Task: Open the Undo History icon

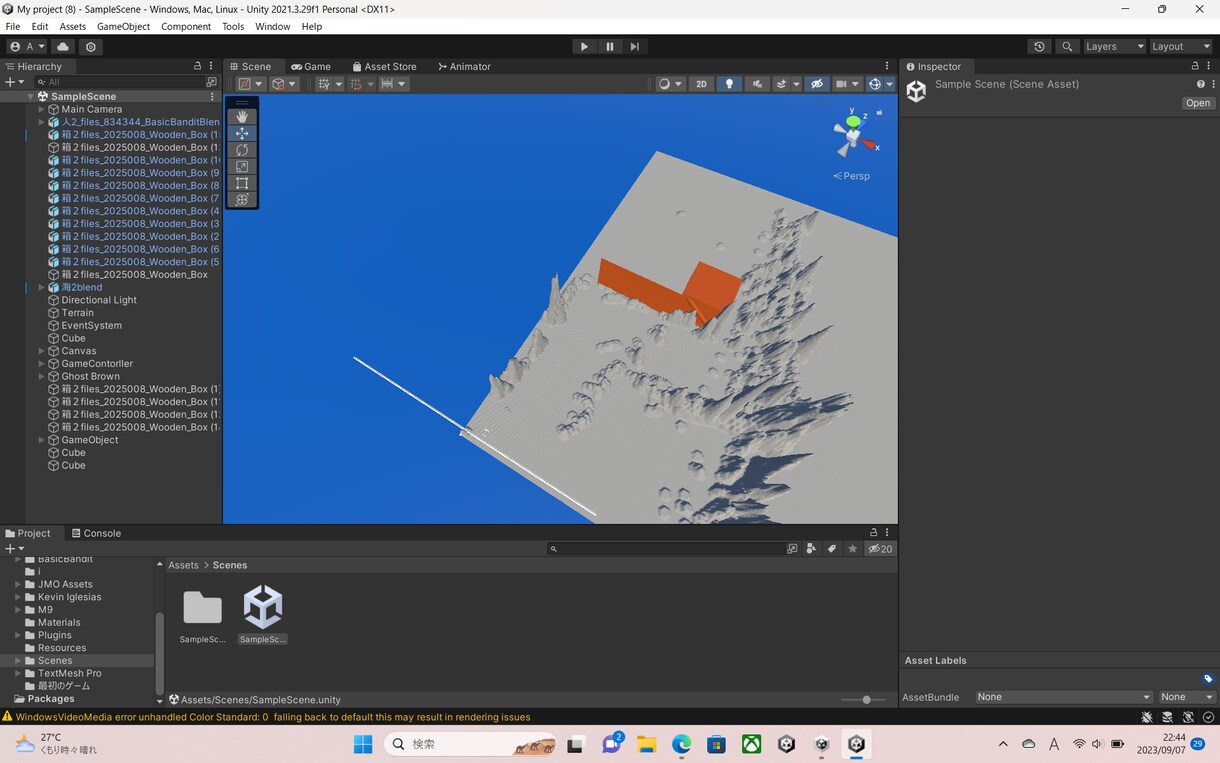Action: coord(1039,46)
